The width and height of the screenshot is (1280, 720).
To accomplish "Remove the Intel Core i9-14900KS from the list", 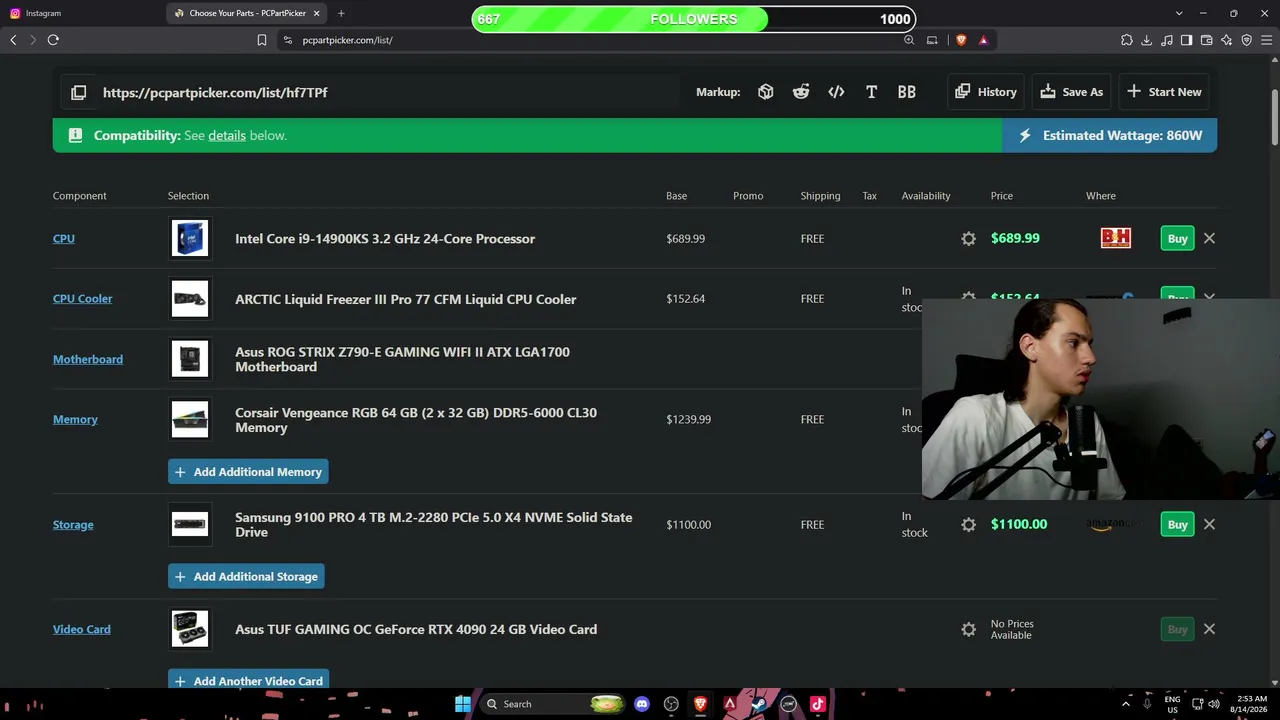I will 1209,239.
